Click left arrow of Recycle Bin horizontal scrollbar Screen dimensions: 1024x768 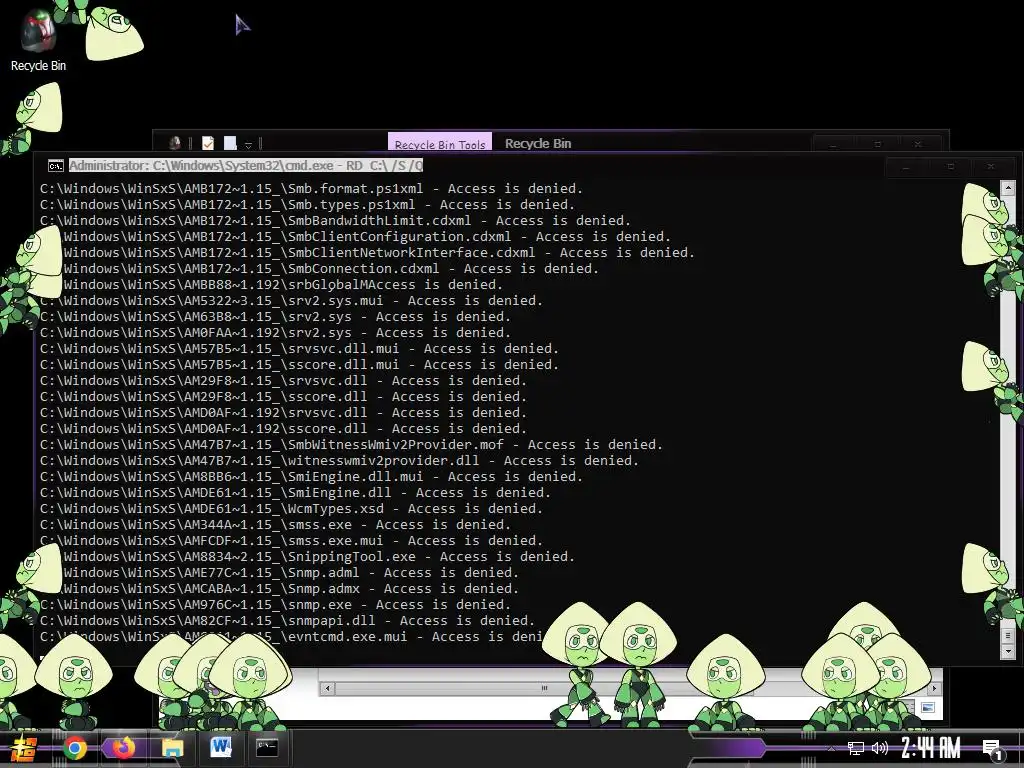pos(328,688)
